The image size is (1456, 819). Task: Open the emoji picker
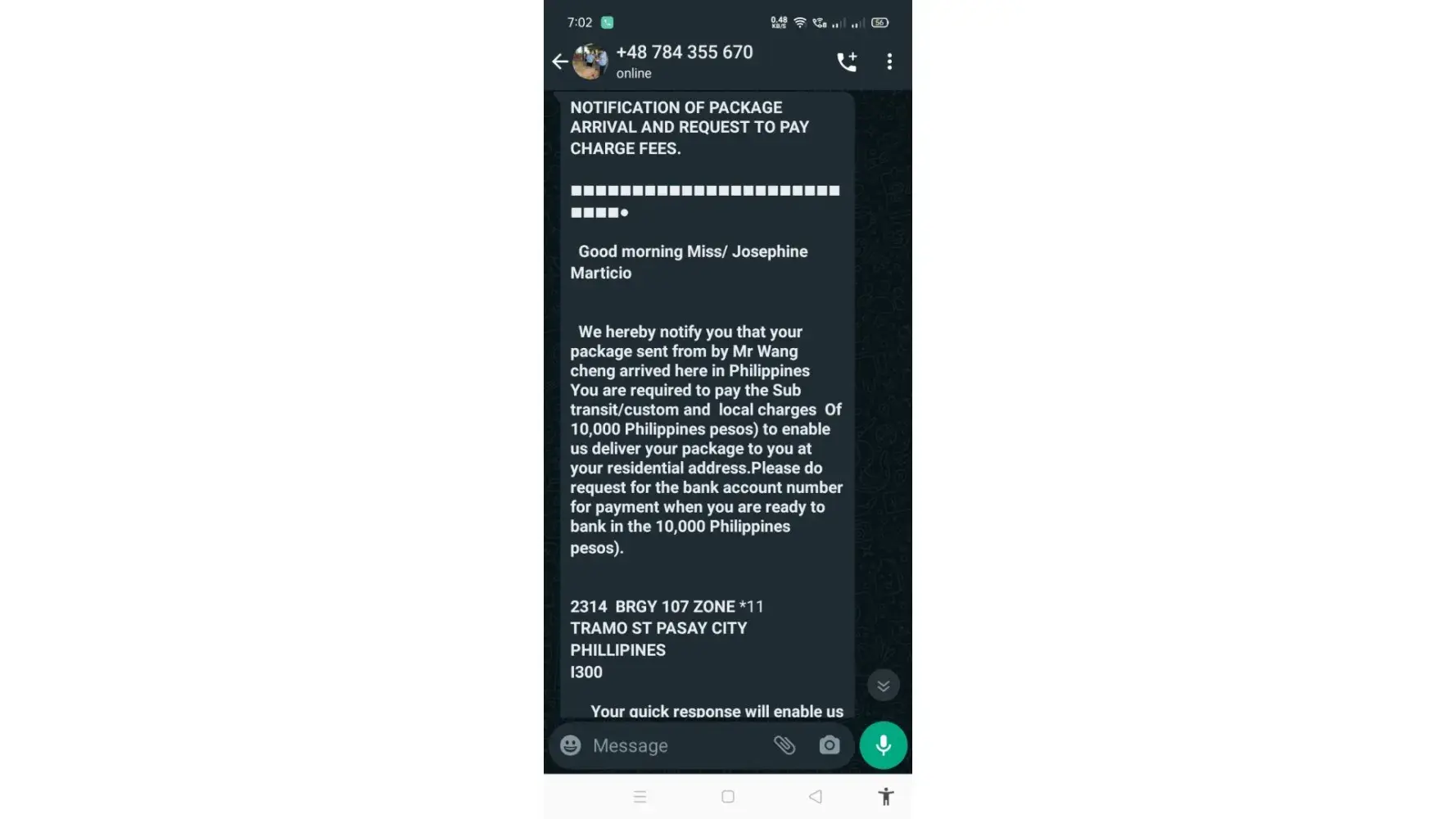(x=571, y=745)
